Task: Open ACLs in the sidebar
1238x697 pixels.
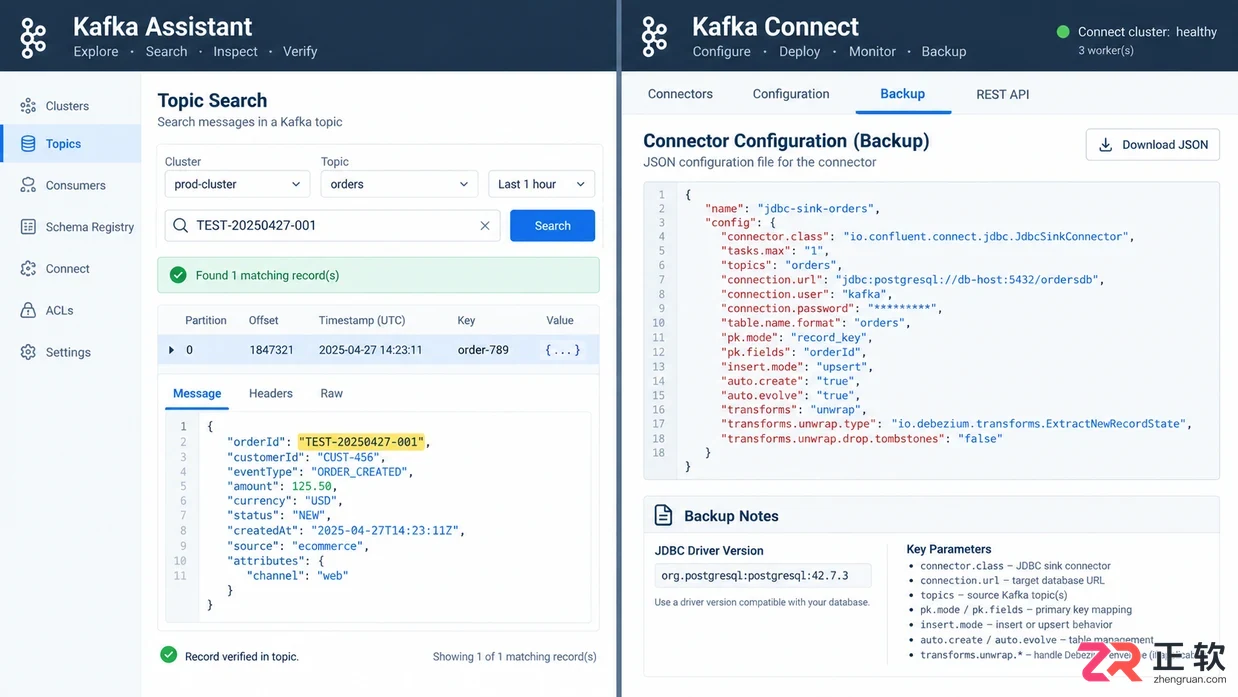Action: click(70, 310)
